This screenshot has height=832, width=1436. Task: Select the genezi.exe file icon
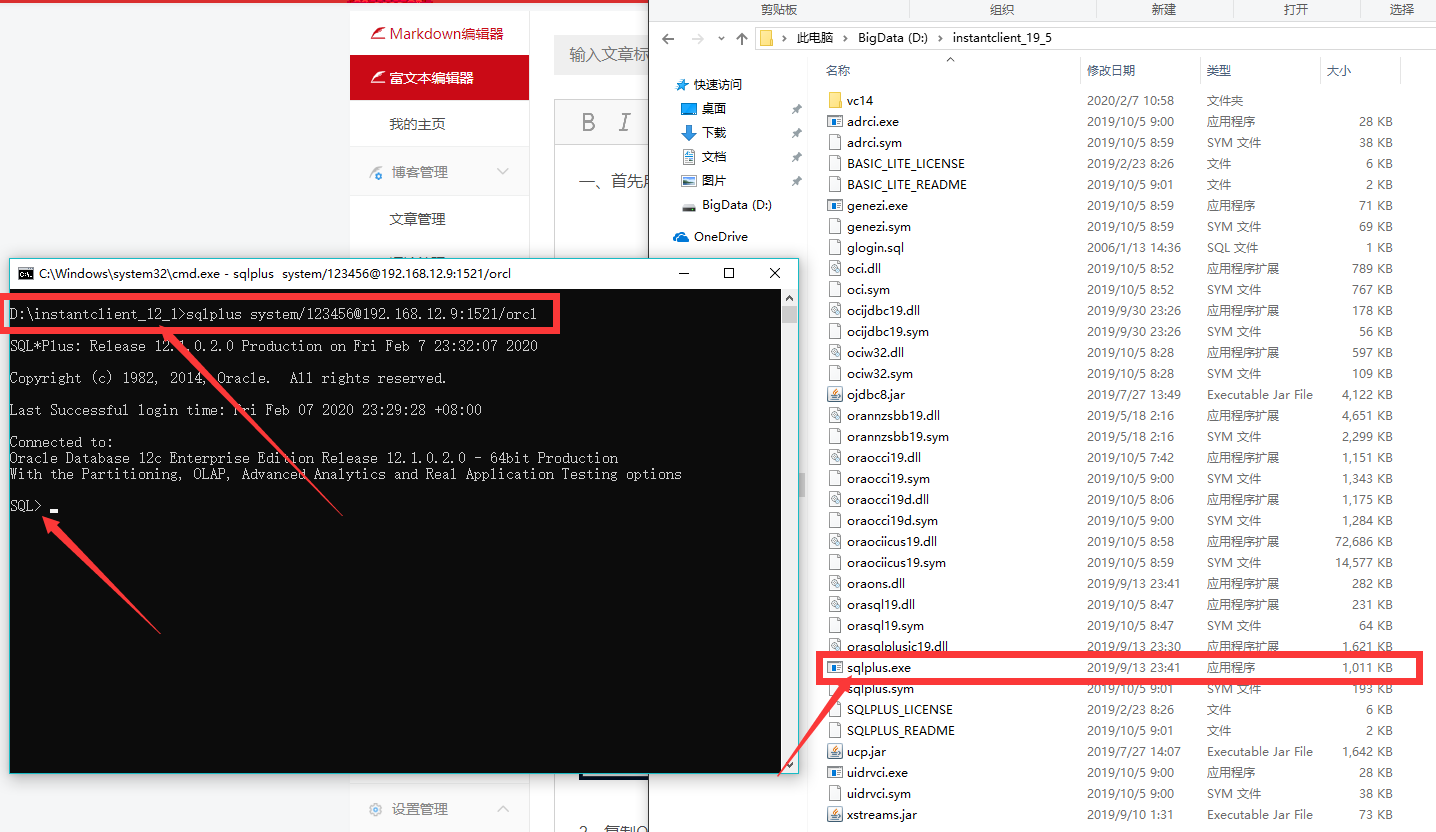(x=835, y=205)
